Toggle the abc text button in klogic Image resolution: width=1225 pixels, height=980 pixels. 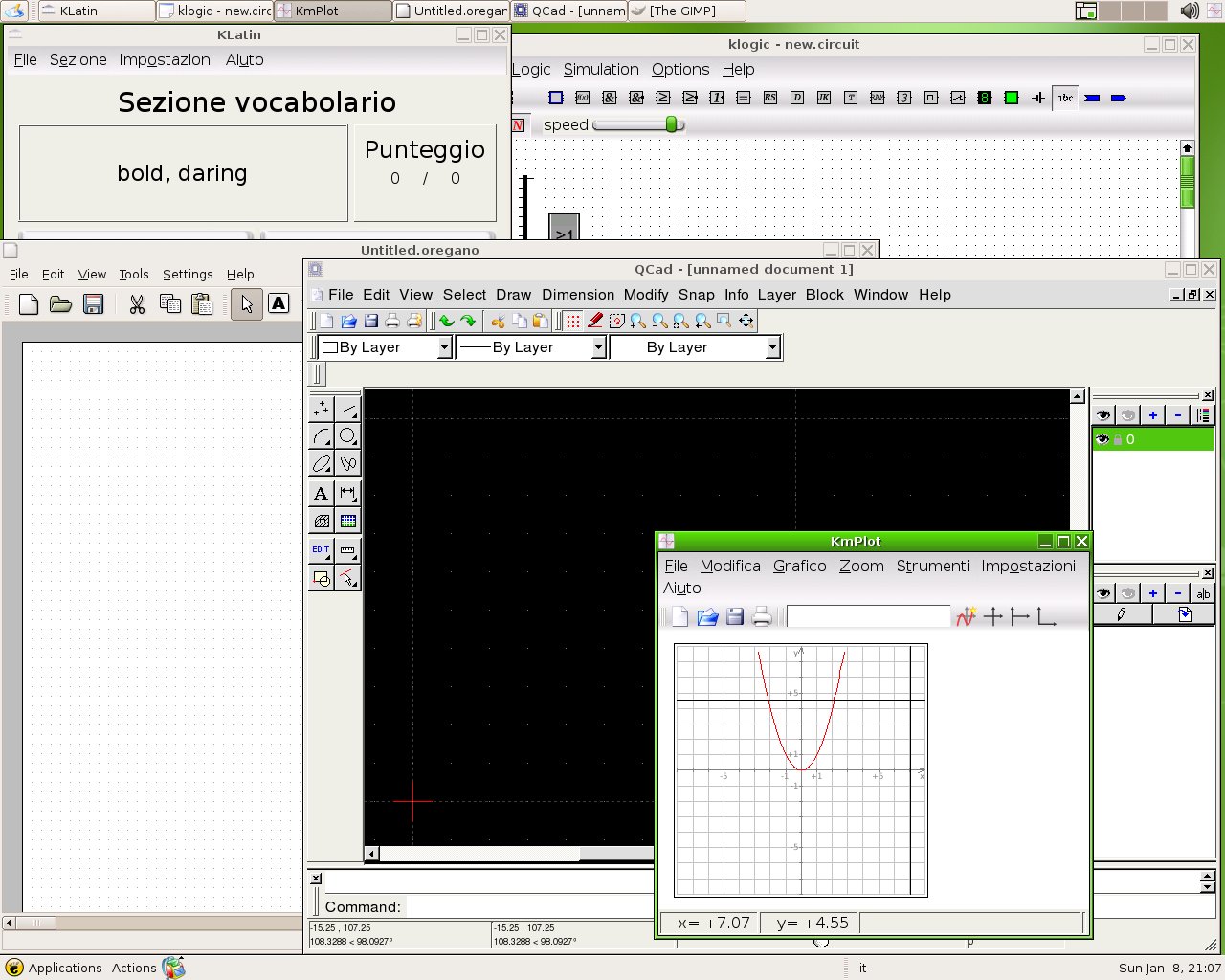[1065, 98]
